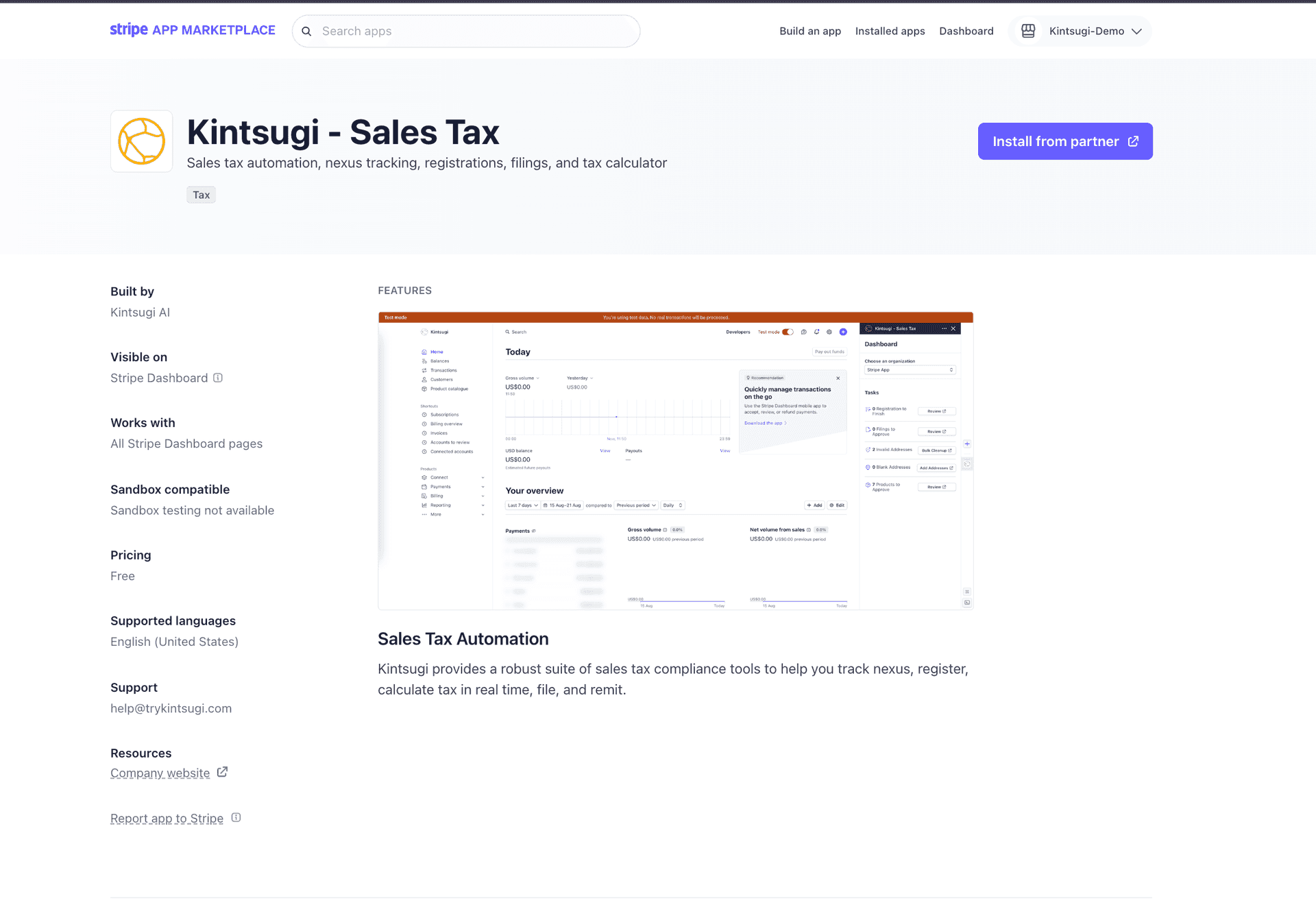Image resolution: width=1316 pixels, height=918 pixels.
Task: Click the search magnifier icon
Action: (x=306, y=32)
